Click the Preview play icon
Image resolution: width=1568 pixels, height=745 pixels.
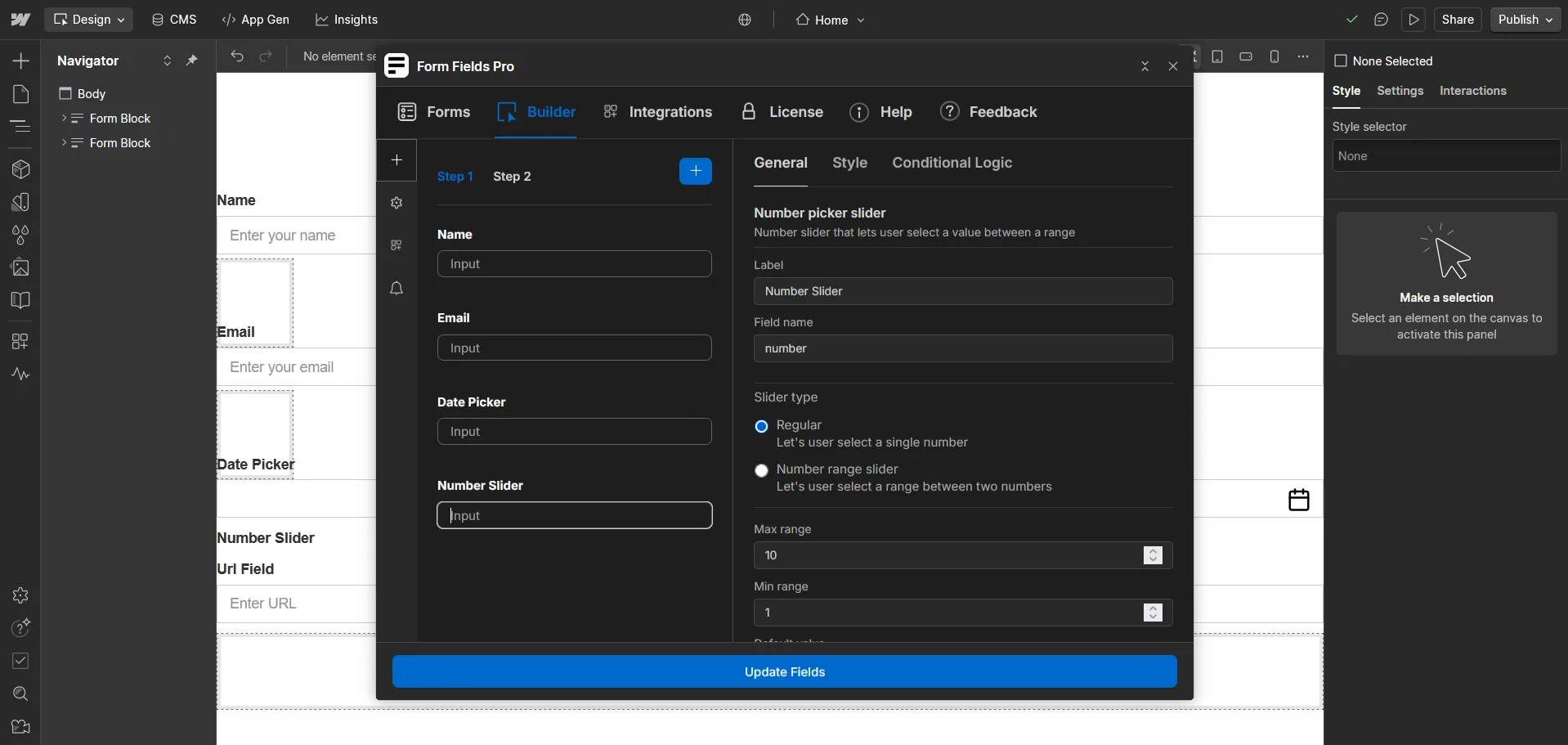coord(1414,20)
